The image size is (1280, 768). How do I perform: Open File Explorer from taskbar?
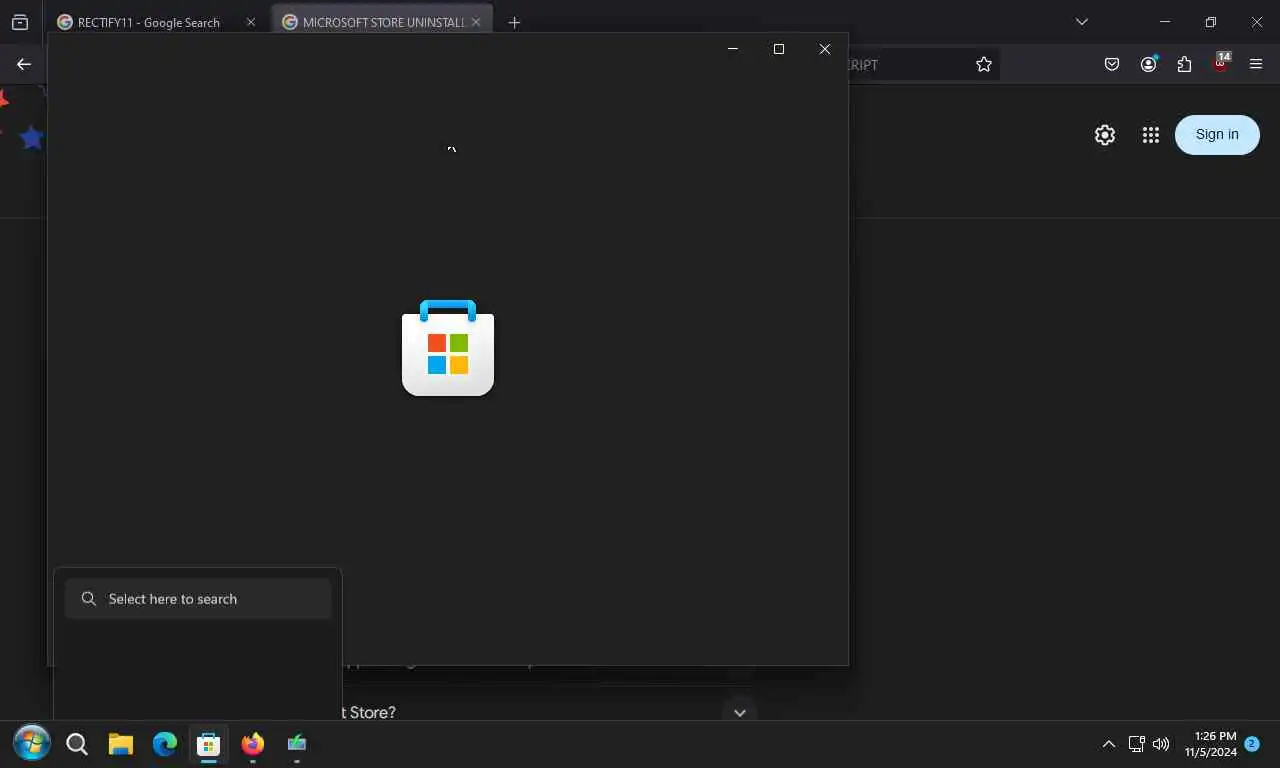[x=121, y=743]
